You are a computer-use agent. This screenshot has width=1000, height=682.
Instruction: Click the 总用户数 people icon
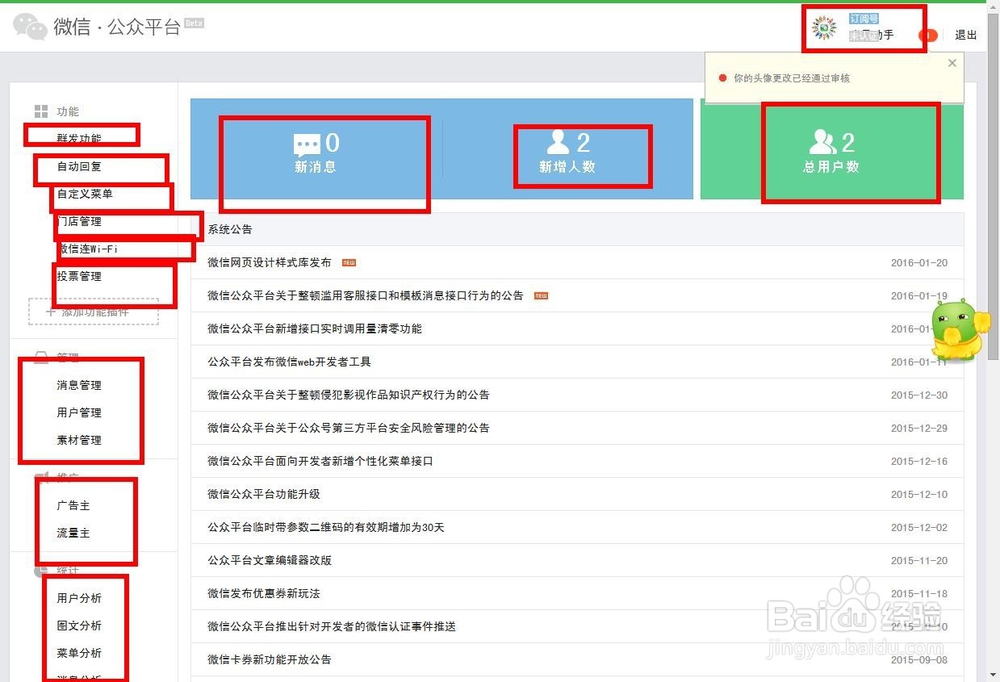(823, 142)
